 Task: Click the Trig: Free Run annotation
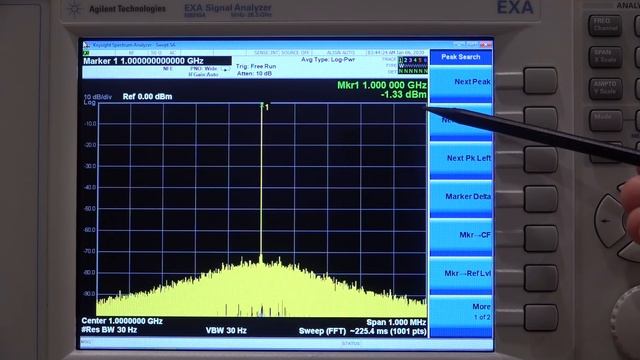pos(256,66)
